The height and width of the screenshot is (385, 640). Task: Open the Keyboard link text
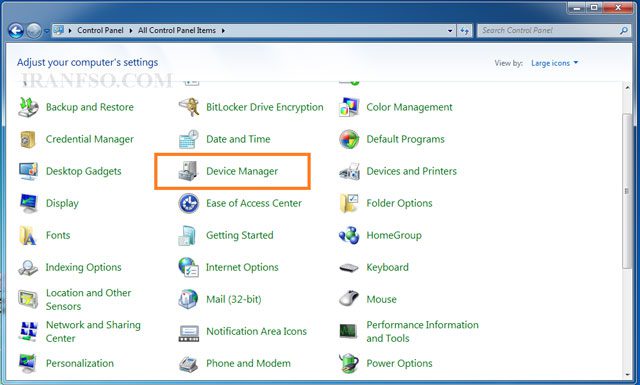point(387,267)
